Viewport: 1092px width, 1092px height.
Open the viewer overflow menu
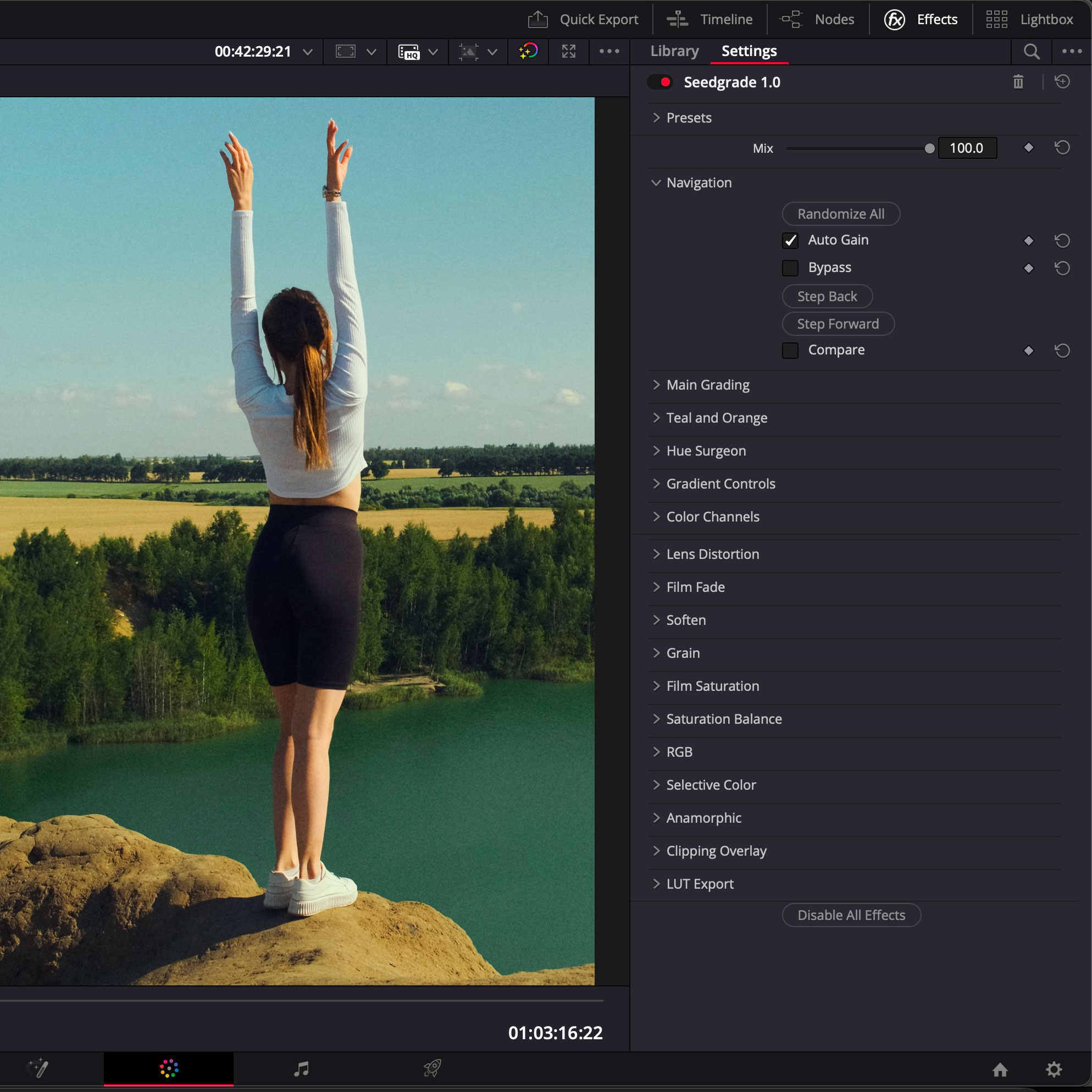[x=609, y=52]
